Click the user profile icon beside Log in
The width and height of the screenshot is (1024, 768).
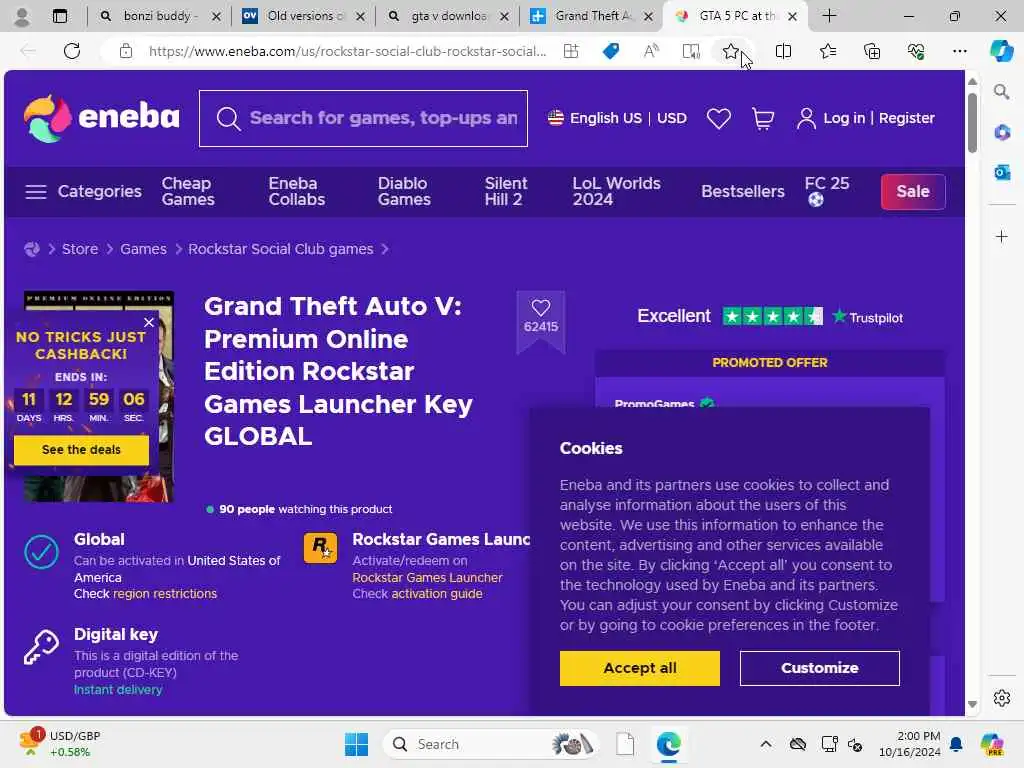point(807,118)
